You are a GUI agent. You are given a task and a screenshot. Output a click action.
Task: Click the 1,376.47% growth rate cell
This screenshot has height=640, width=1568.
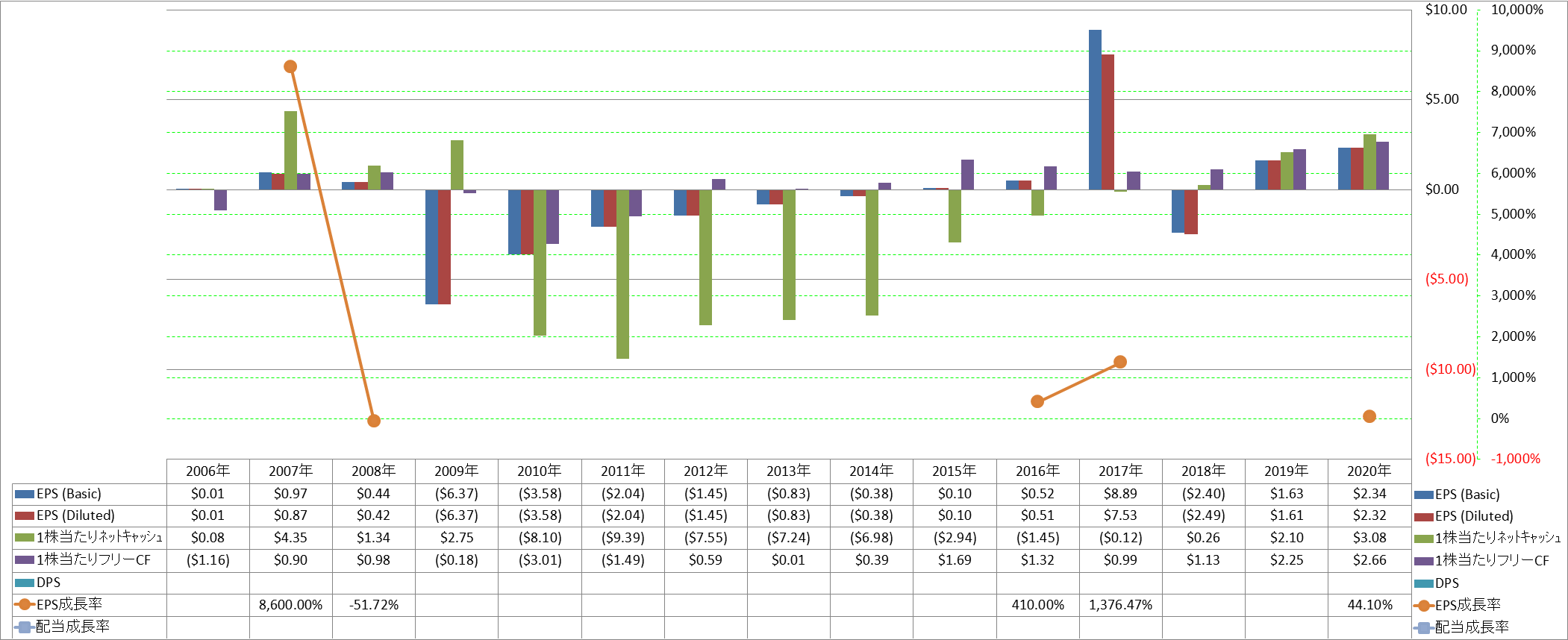coord(1120,604)
